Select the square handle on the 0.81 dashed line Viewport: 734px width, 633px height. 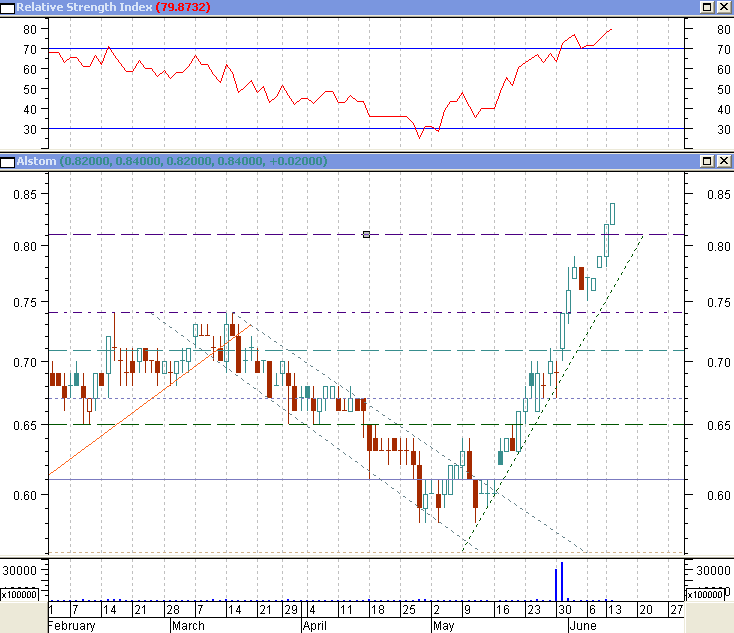(x=367, y=234)
